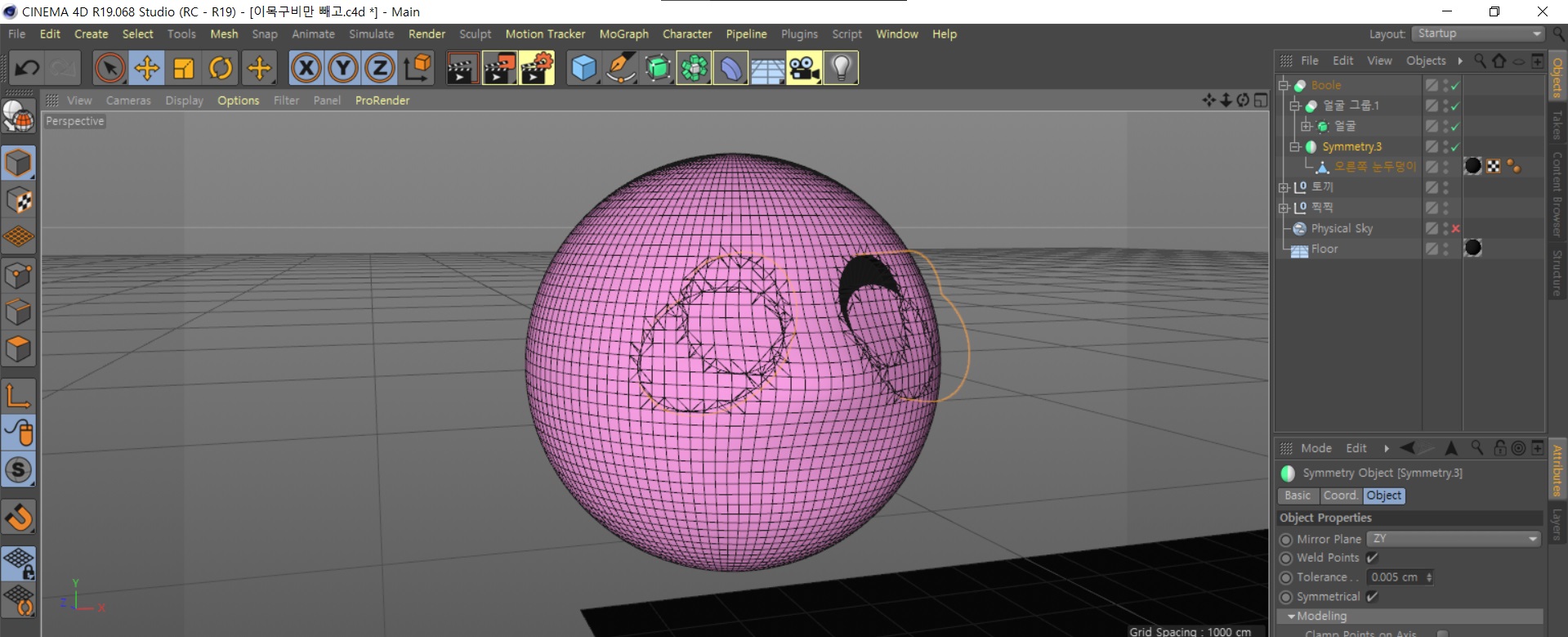Collapse the Boole object hierarchy

point(1284,85)
